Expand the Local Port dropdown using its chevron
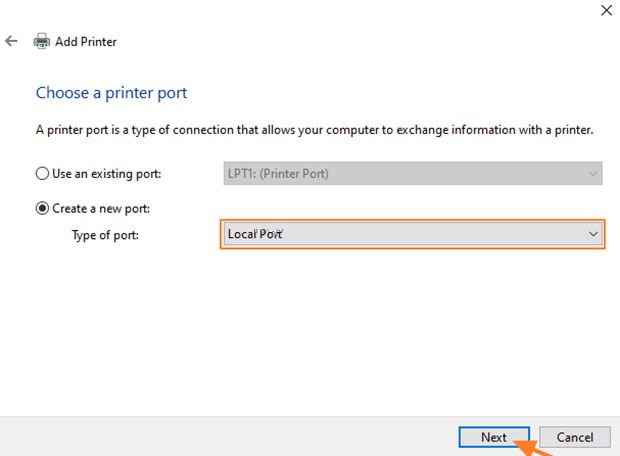 [x=593, y=234]
